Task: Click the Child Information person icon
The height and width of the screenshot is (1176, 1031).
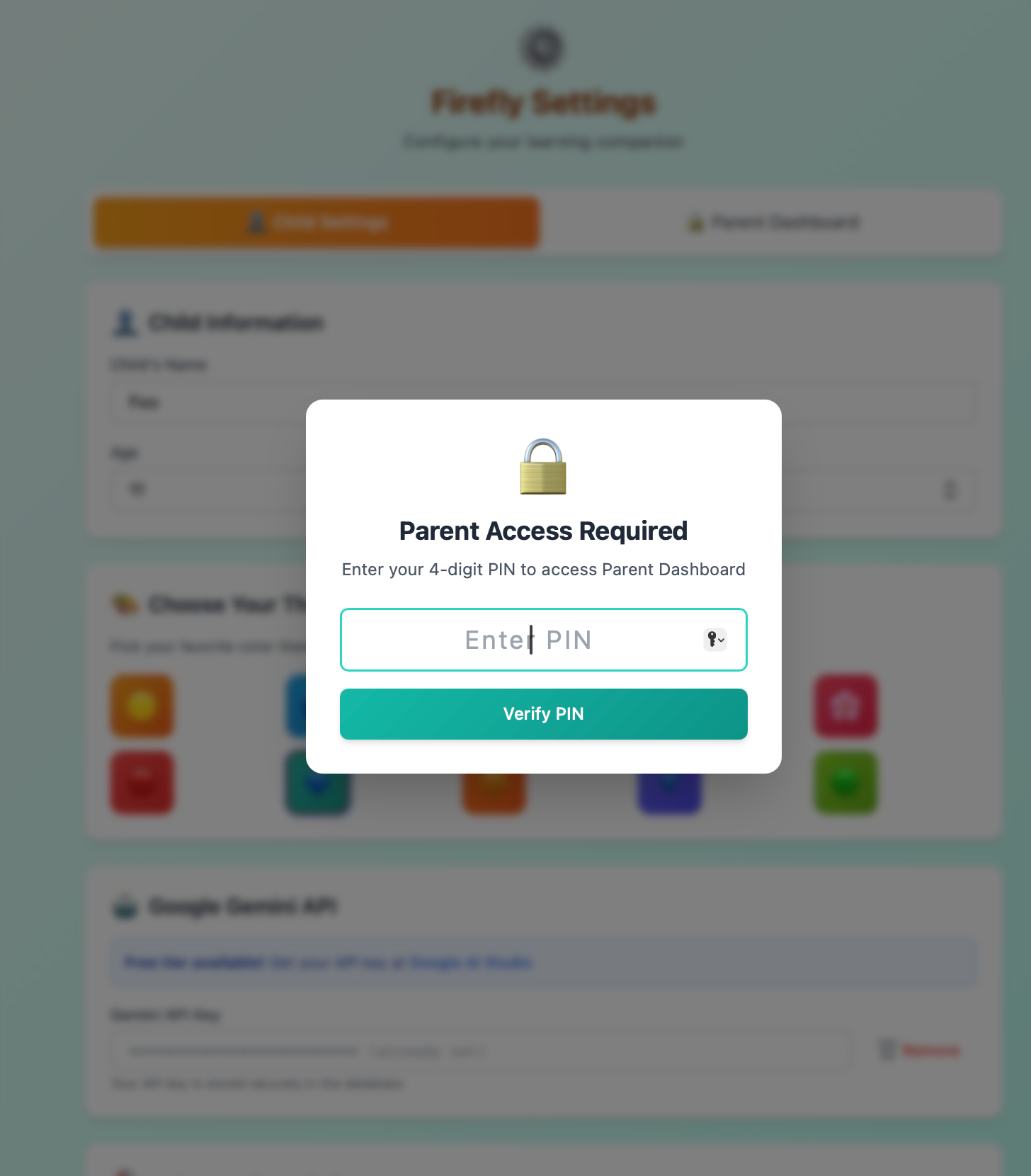Action: click(125, 323)
